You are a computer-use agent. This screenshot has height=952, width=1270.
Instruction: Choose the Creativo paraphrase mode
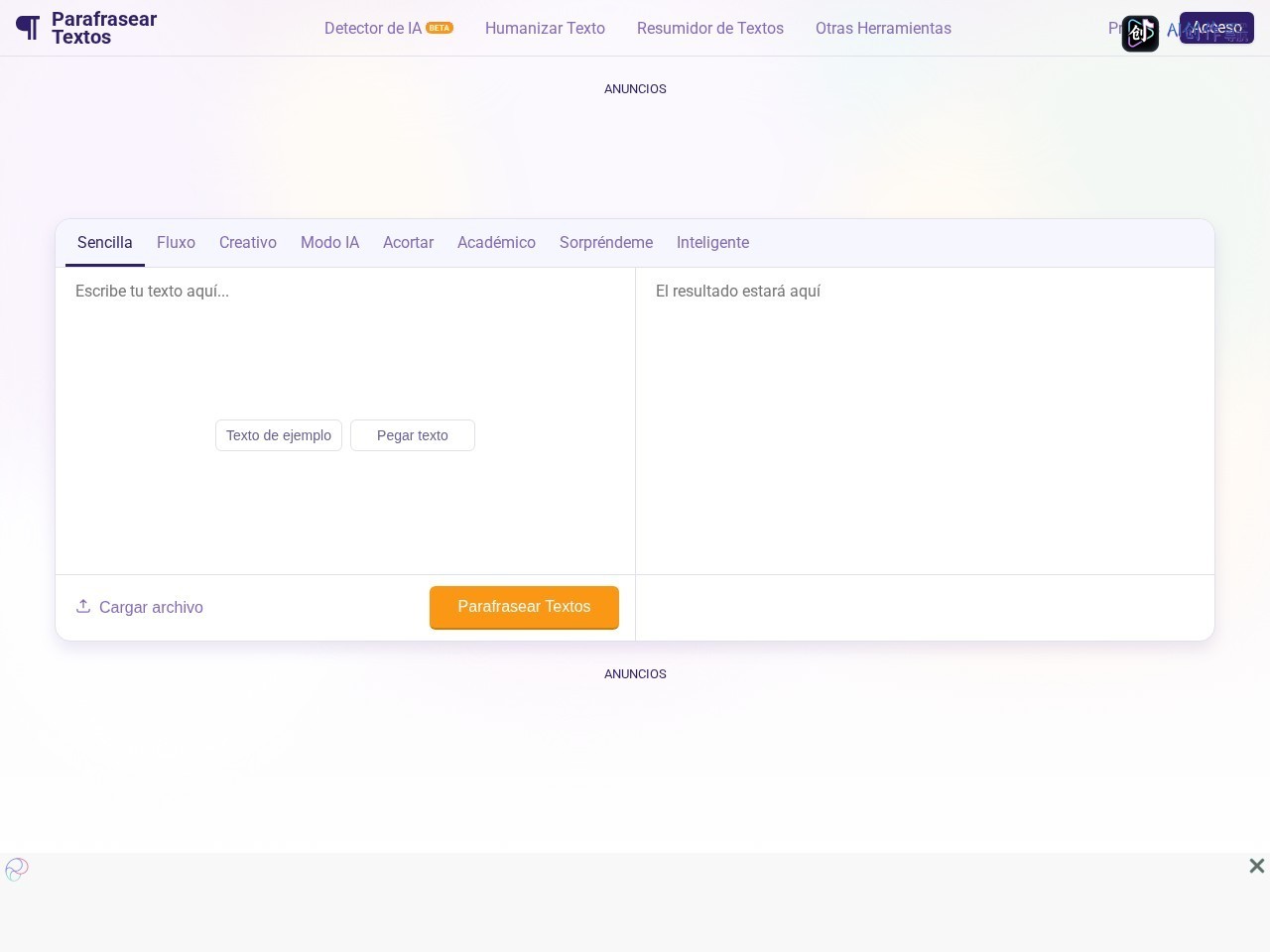coord(248,243)
